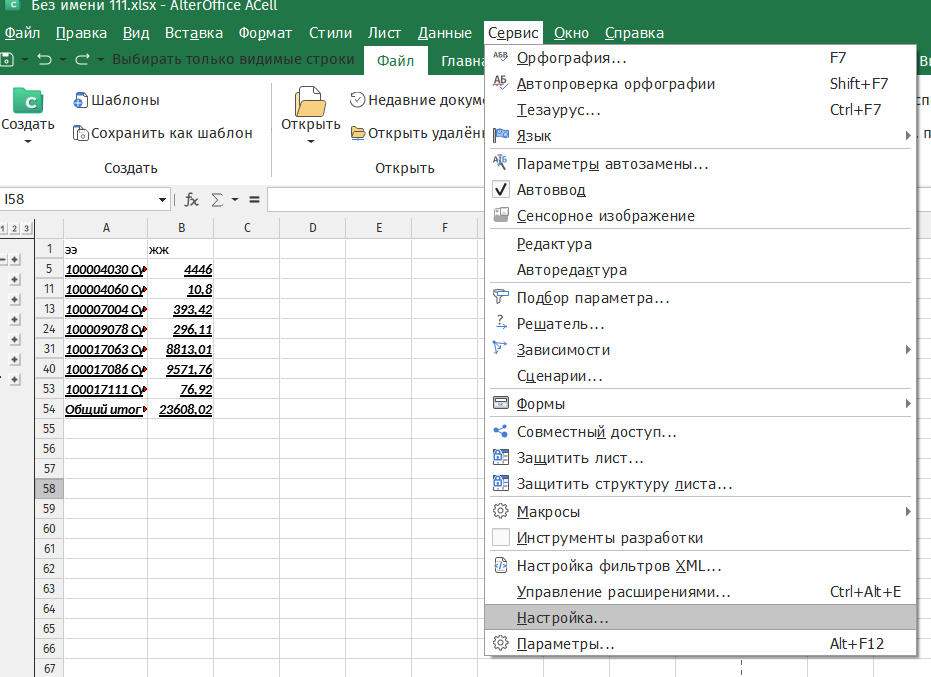931x677 pixels.
Task: Click the undo arrow in quick toolbar
Action: pos(44,60)
